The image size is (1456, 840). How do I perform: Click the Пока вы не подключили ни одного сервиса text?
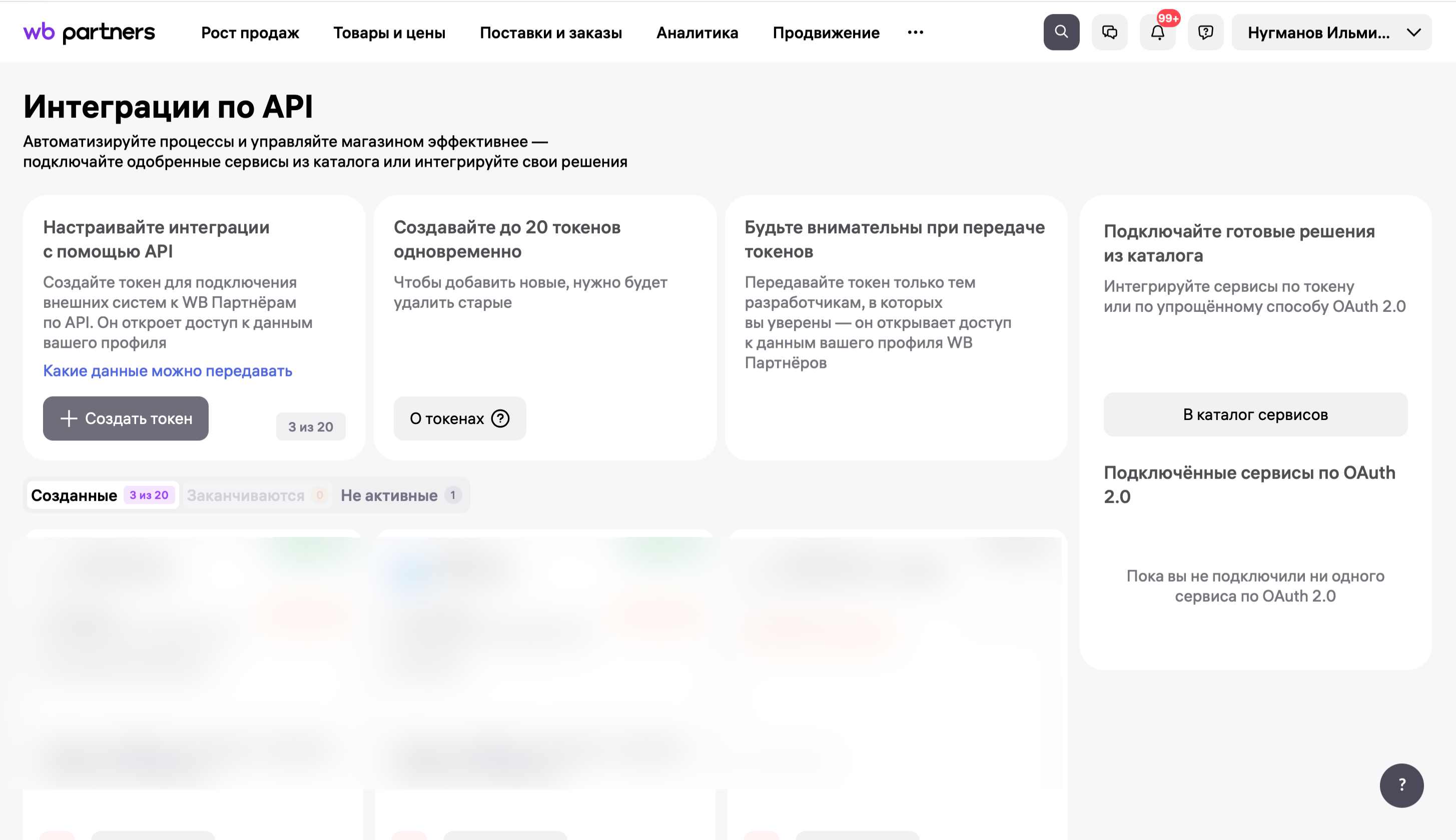tap(1255, 586)
